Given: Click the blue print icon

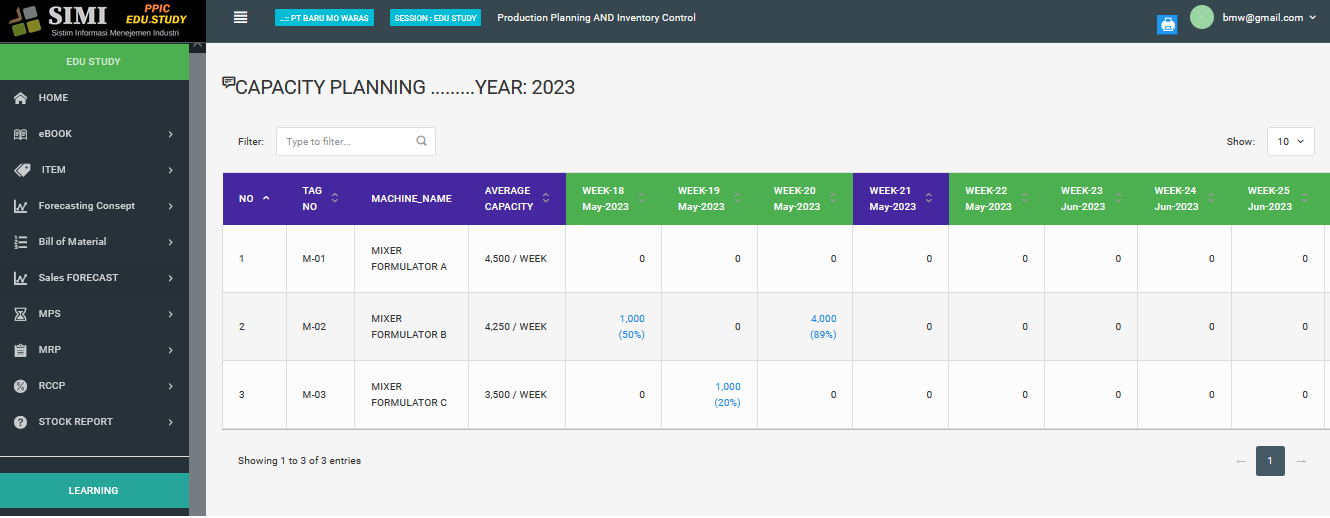Looking at the screenshot, I should pos(1167,25).
